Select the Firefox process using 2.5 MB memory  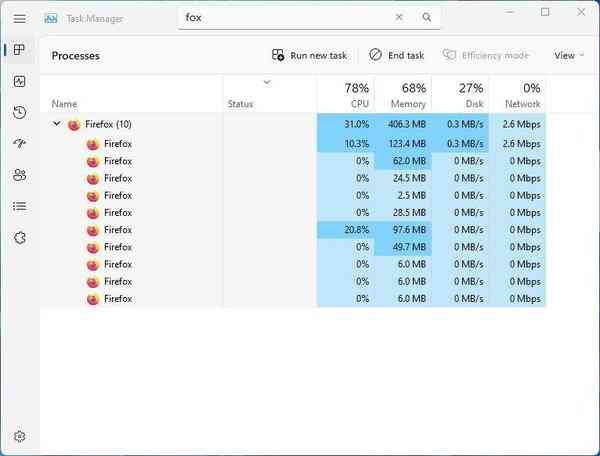click(293, 195)
